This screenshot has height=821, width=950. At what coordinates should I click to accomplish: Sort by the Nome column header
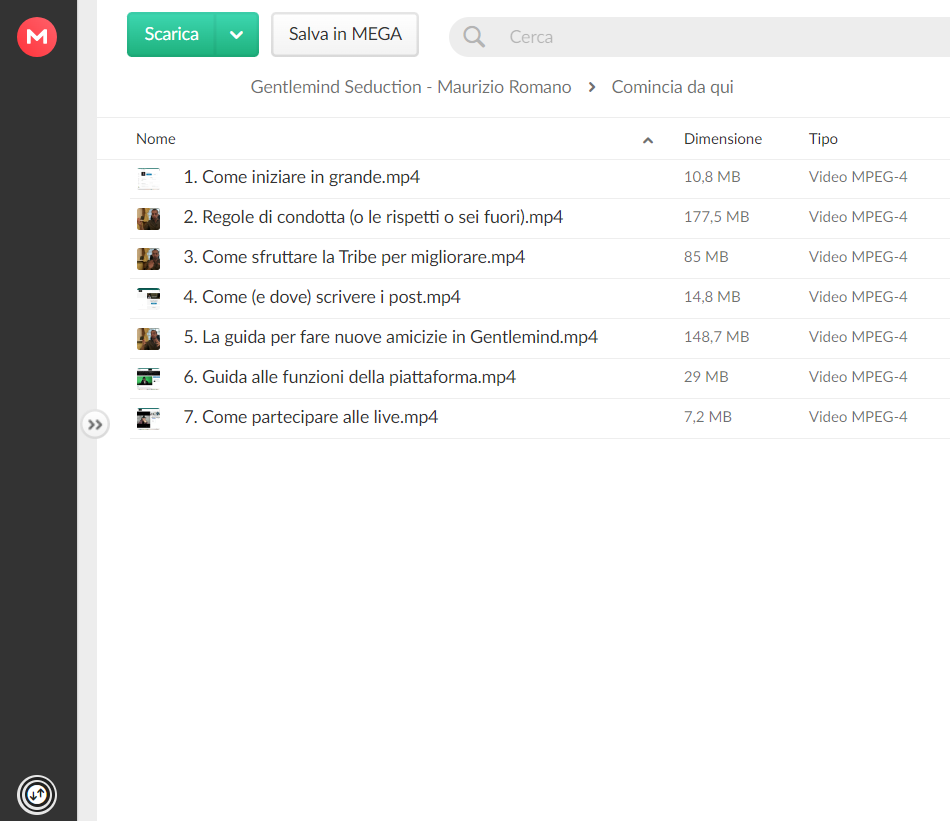[x=156, y=139]
